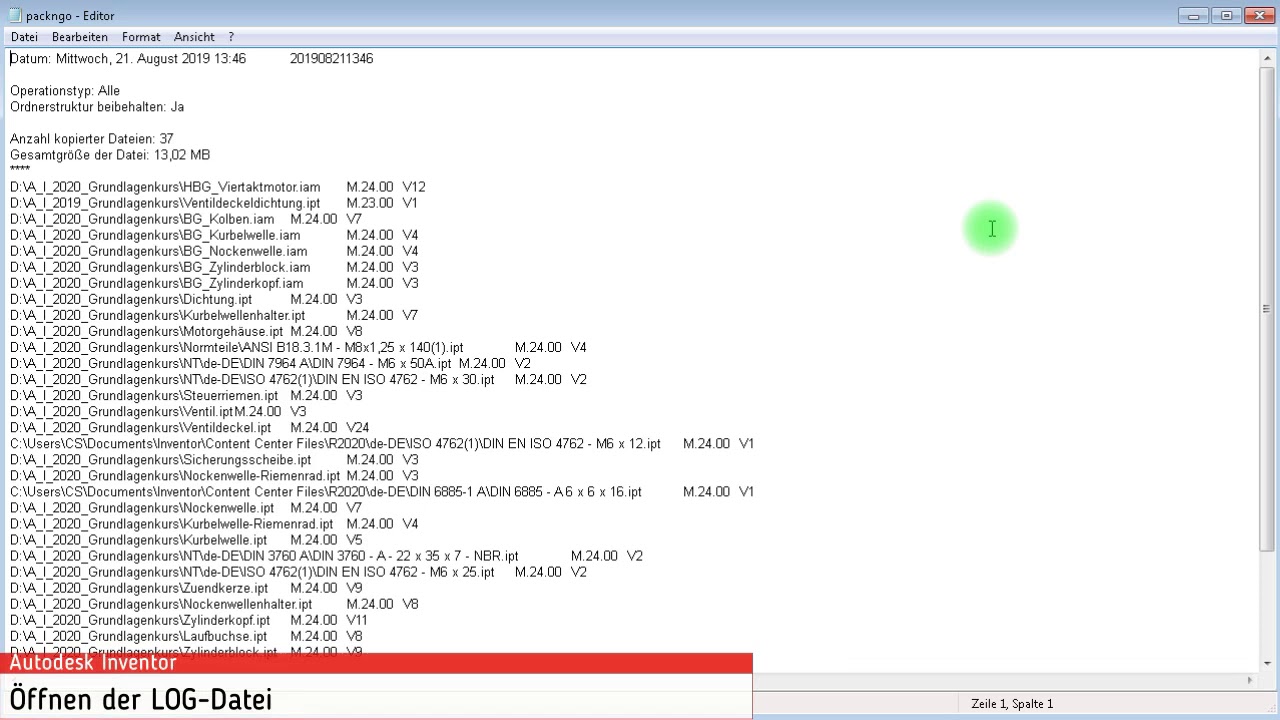Click version 'V11' of Zylinderkopf.ipt
The image size is (1280, 720).
(357, 619)
